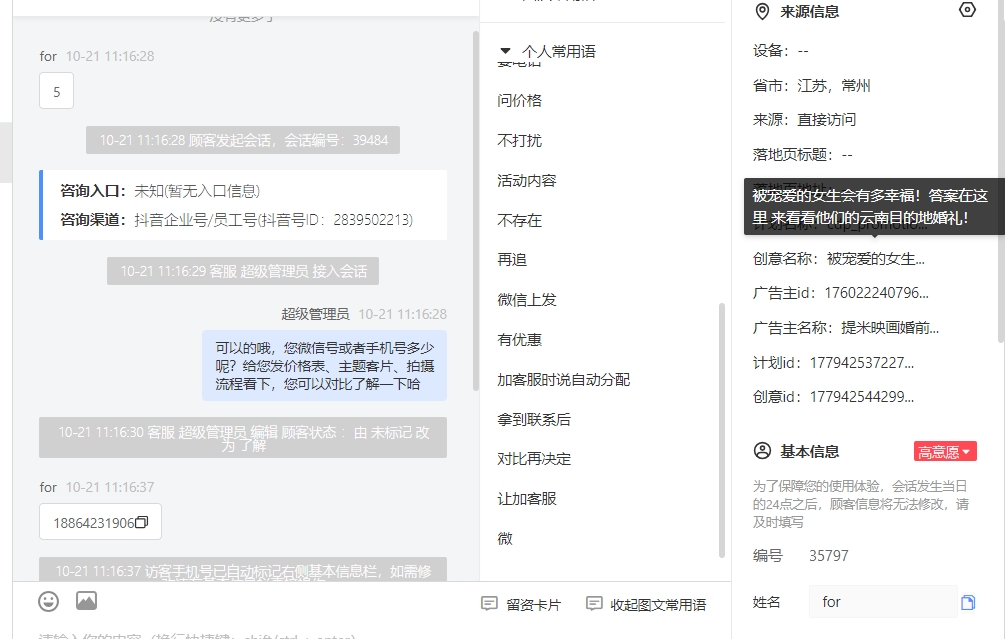
Task: Select the 再追 quick phrase
Action: 512,260
